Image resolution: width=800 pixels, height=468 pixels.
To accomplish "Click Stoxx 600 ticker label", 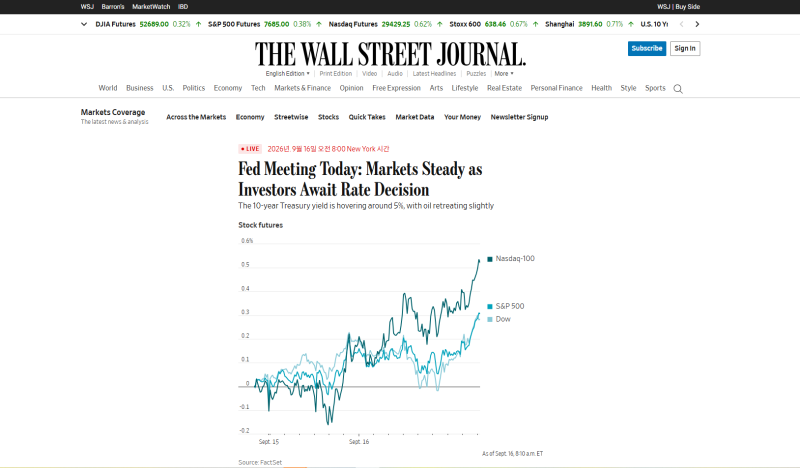I will pyautogui.click(x=465, y=24).
